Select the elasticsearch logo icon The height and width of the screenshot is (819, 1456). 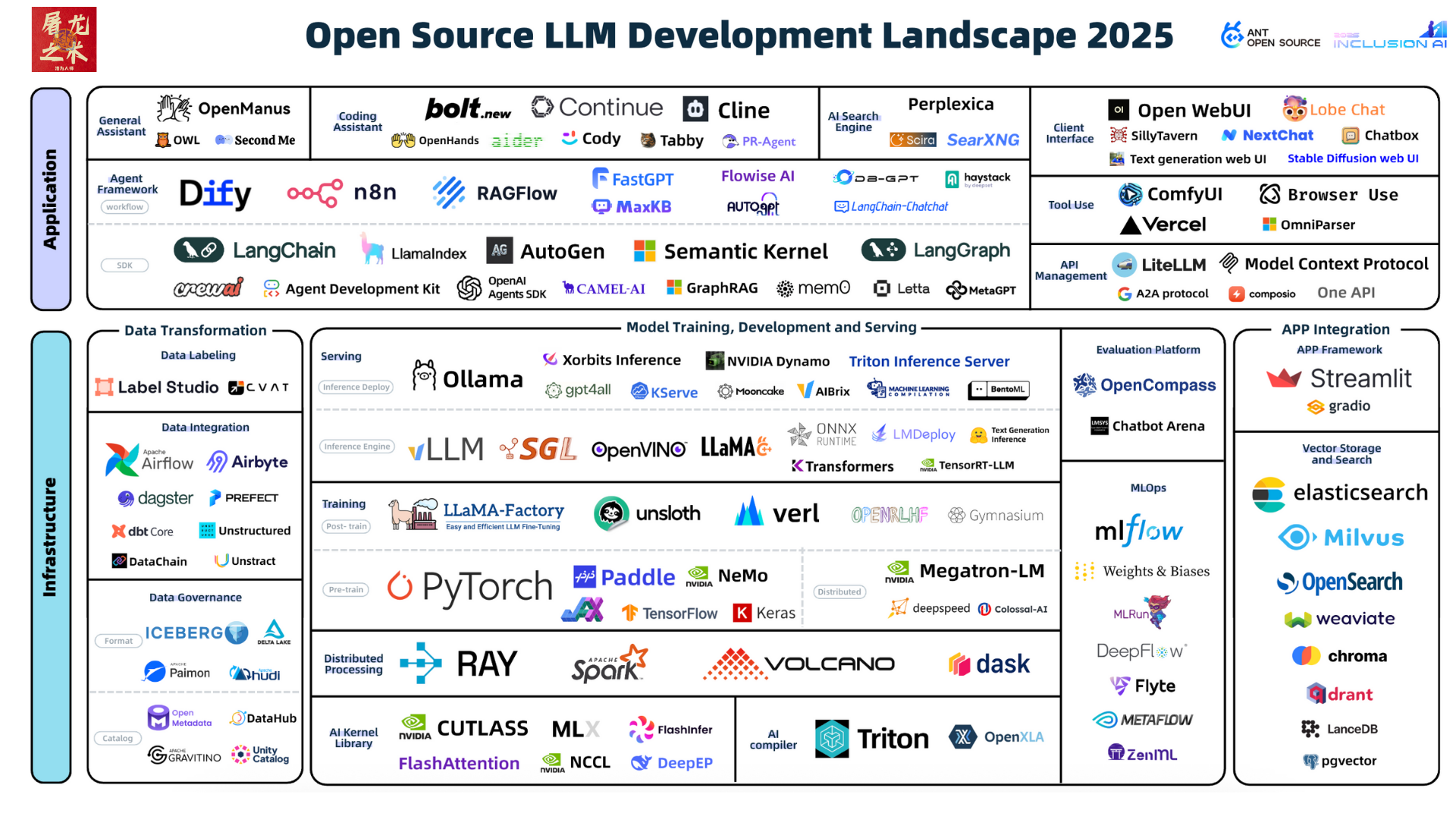coord(1269,494)
